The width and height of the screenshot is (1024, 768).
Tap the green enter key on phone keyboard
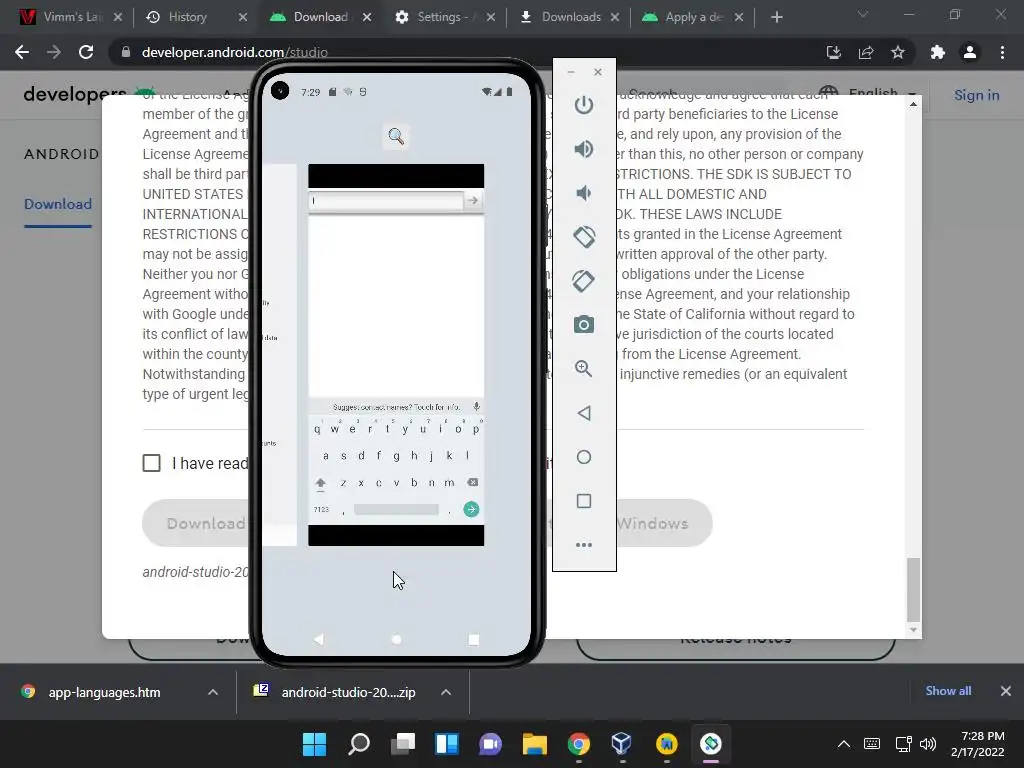click(471, 509)
